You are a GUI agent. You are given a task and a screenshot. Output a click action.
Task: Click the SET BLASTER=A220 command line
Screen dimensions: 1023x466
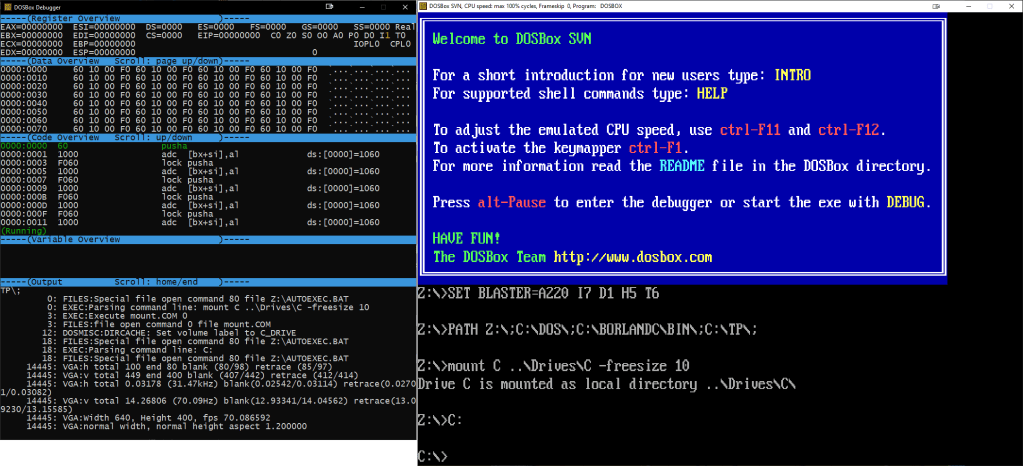tap(538, 294)
